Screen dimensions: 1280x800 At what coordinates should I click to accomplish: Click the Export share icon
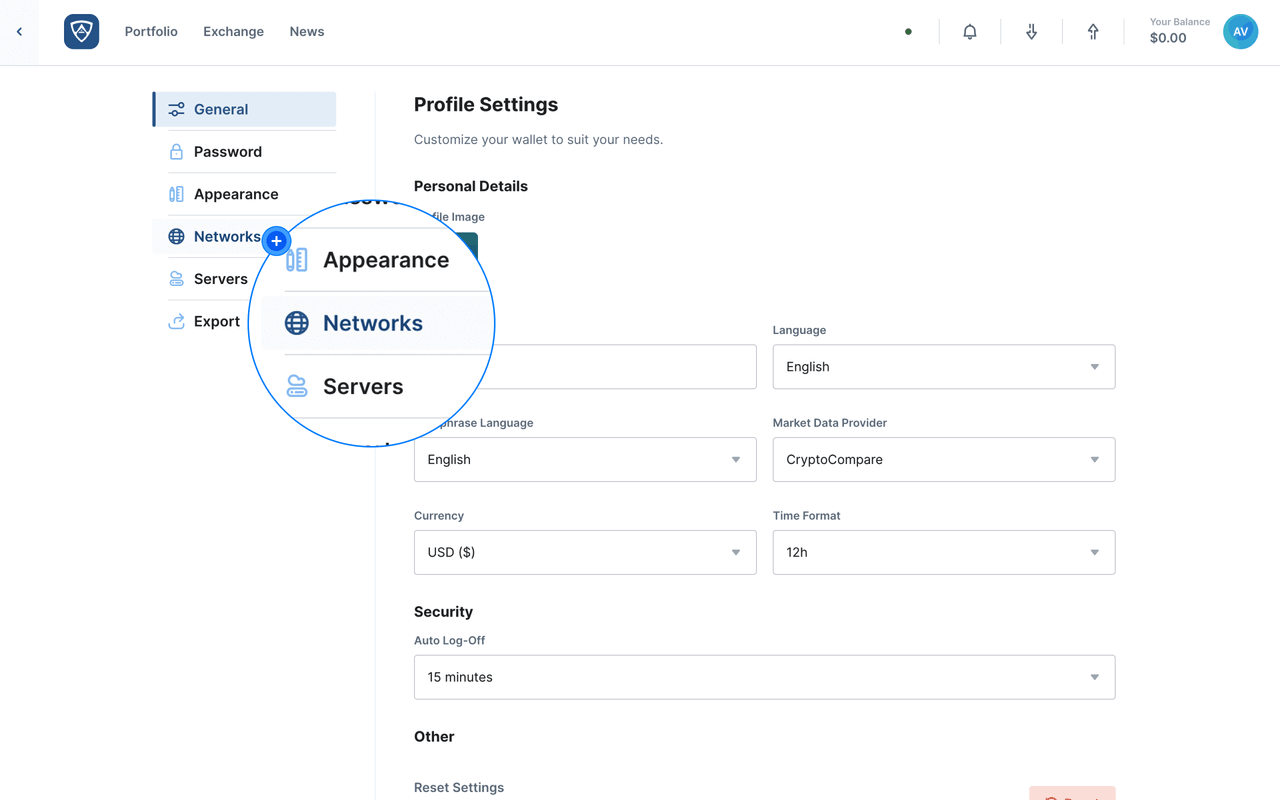176,321
